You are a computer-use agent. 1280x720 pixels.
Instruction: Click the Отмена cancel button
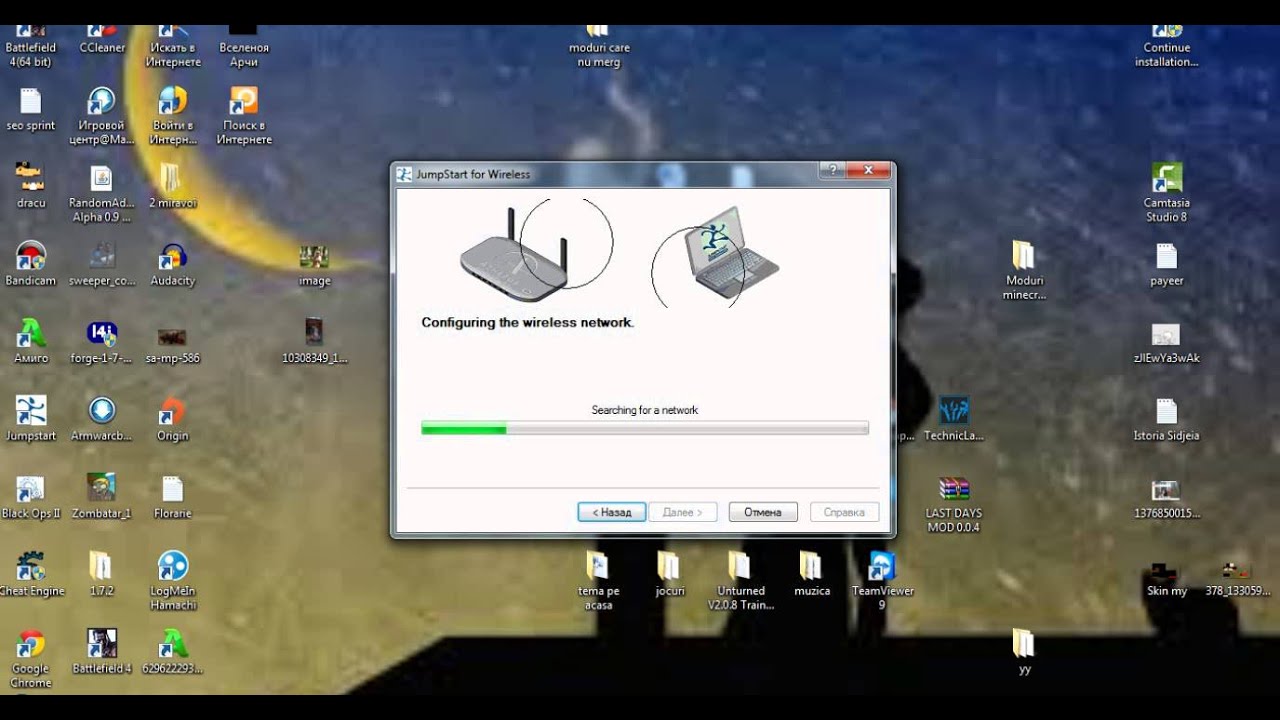(762, 512)
